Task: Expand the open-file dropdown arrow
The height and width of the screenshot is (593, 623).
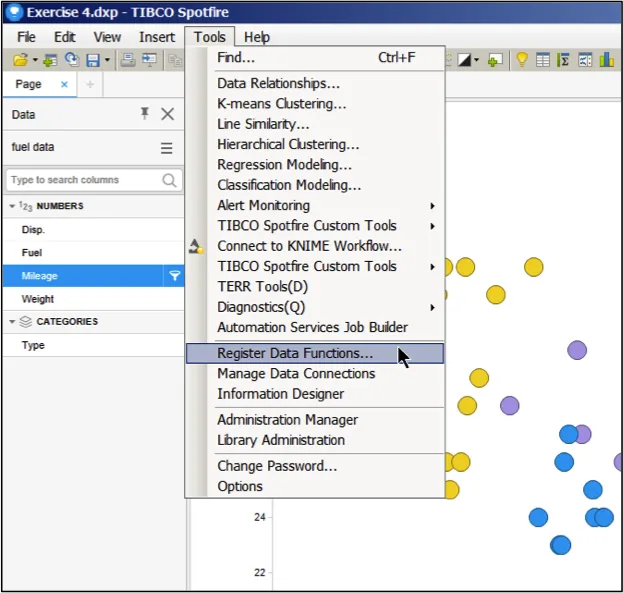Action: click(35, 60)
